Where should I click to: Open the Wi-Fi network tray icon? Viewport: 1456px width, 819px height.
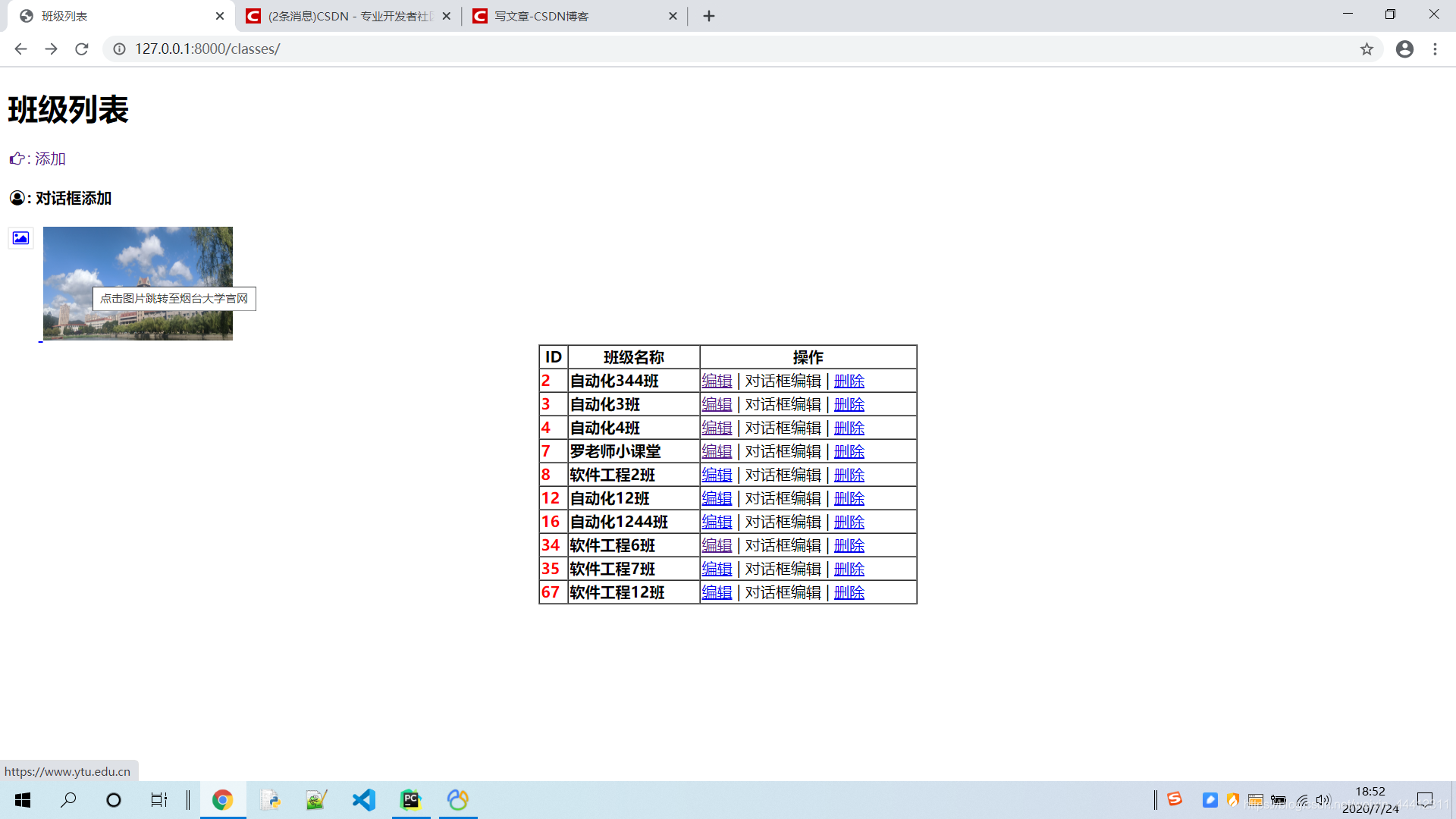click(x=1302, y=800)
